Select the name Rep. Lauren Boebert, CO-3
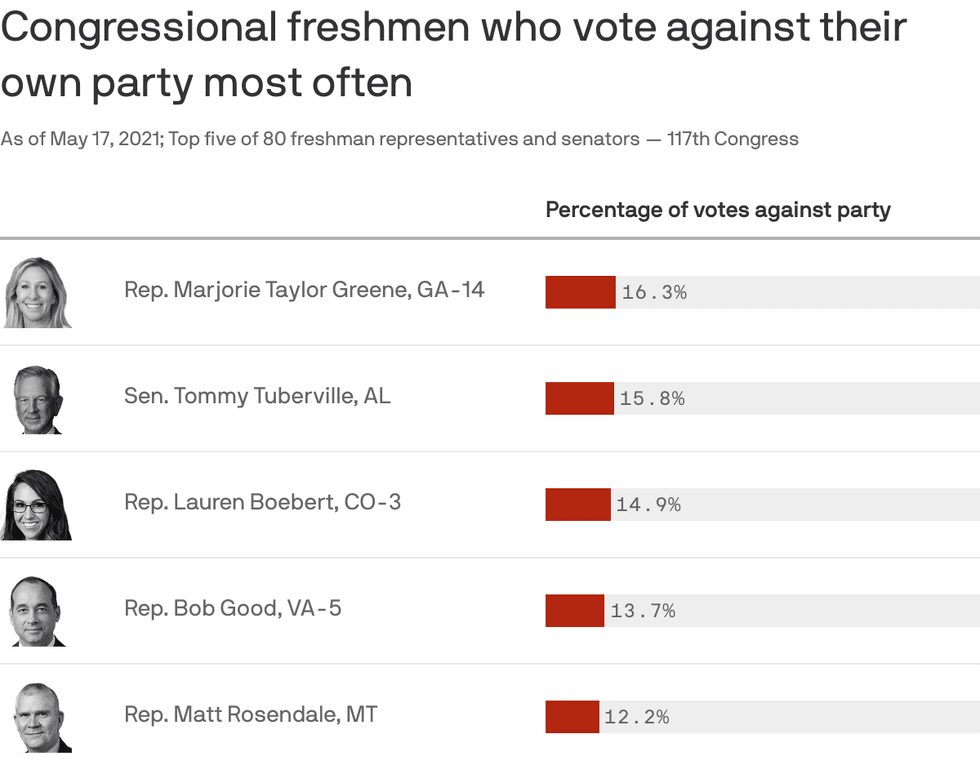The height and width of the screenshot is (769, 980). pos(262,502)
